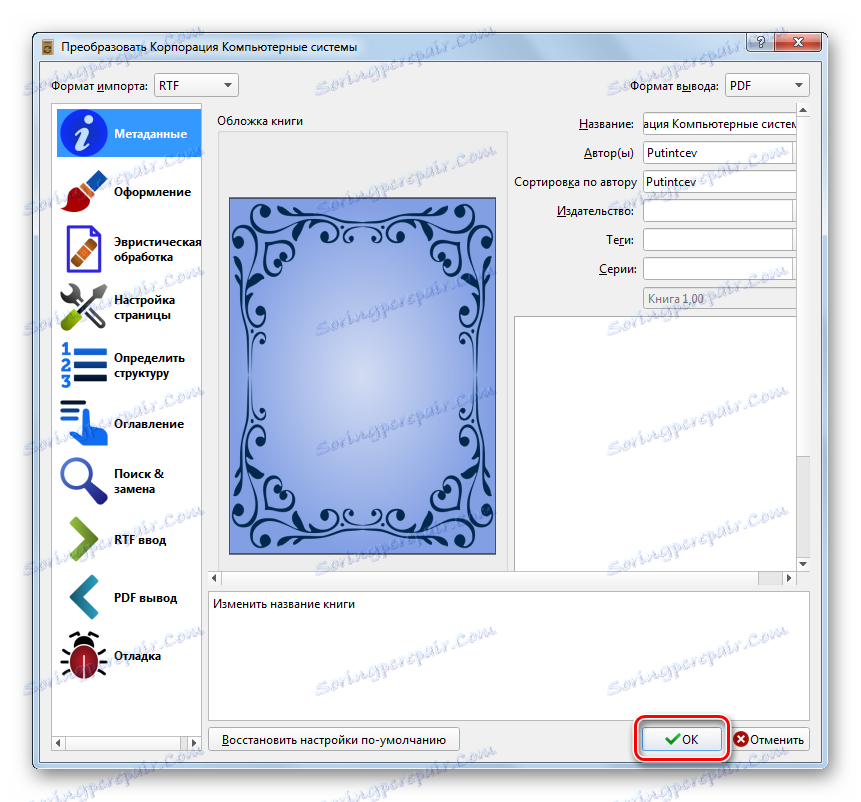Click the book cover thumbnail
The width and height of the screenshot is (861, 802).
[x=362, y=376]
